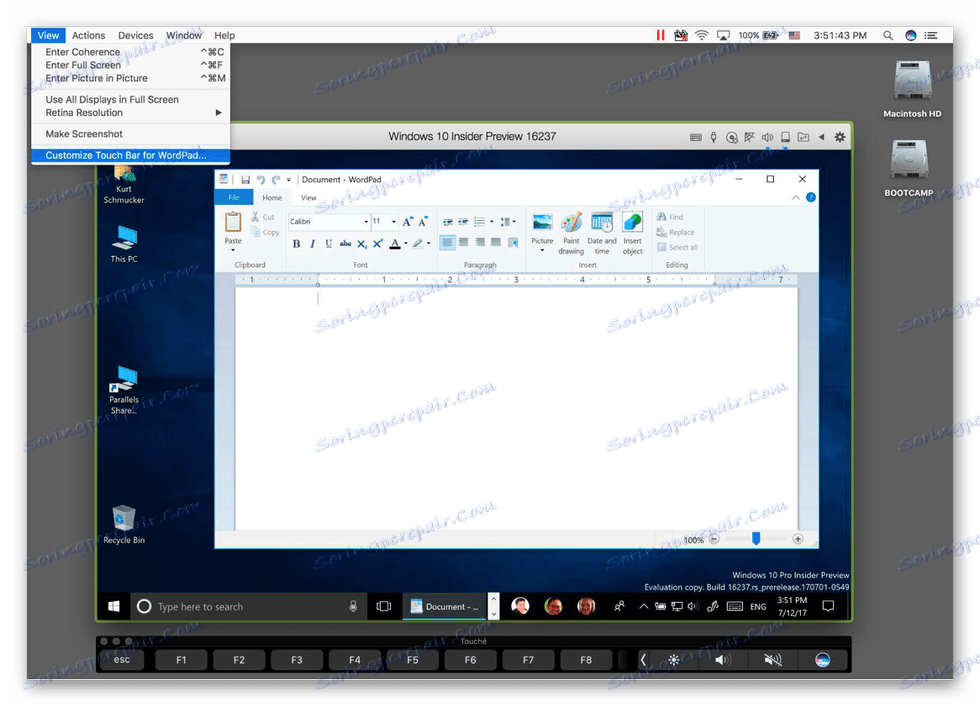Image resolution: width=980 pixels, height=707 pixels.
Task: Click the Redo arrow in WordPad
Action: [x=275, y=180]
